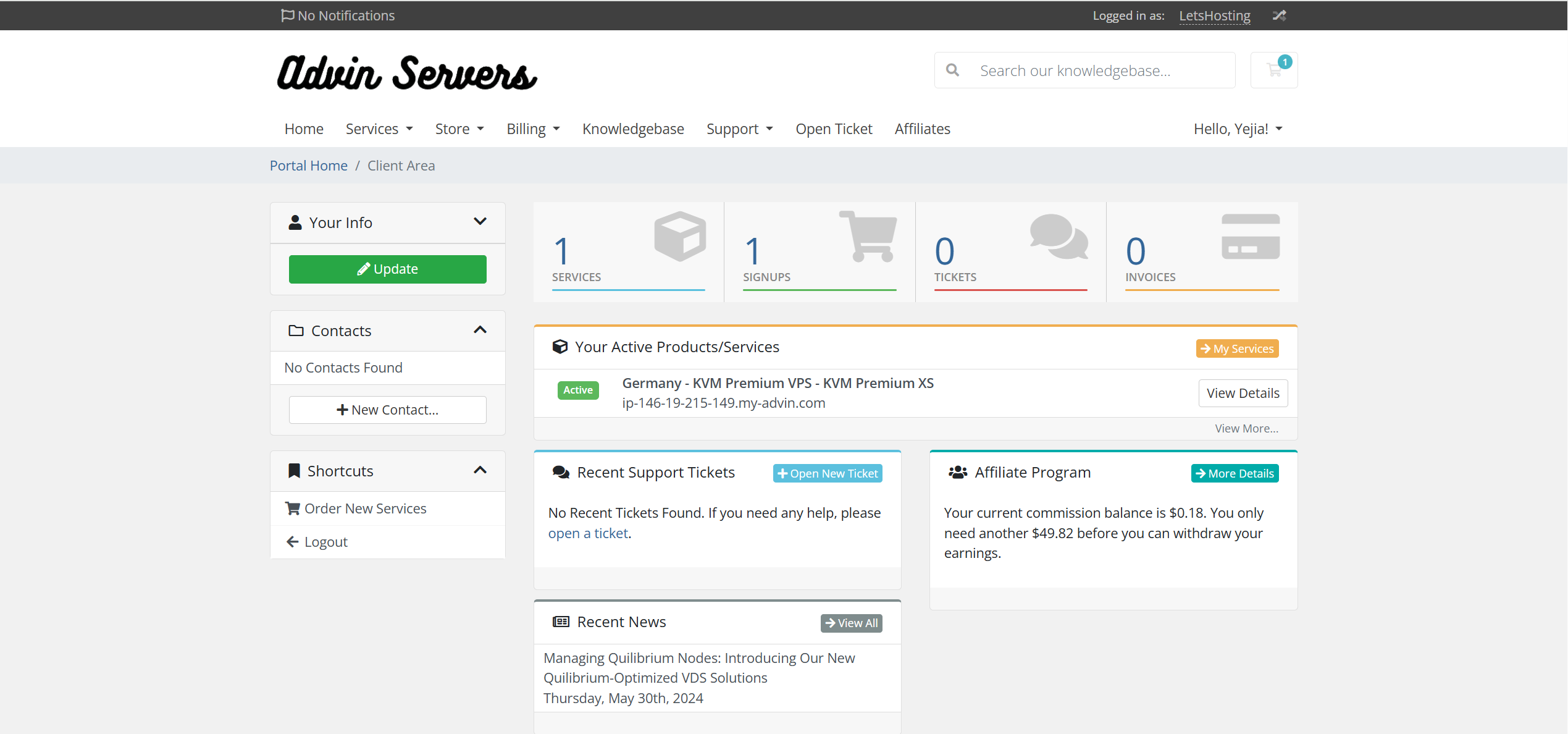
Task: Click the green Update button
Action: [388, 269]
